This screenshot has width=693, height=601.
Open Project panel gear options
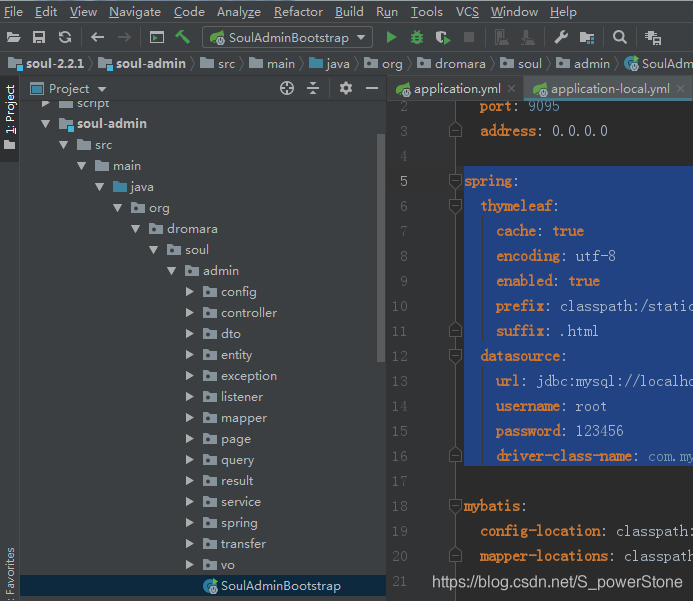(345, 88)
